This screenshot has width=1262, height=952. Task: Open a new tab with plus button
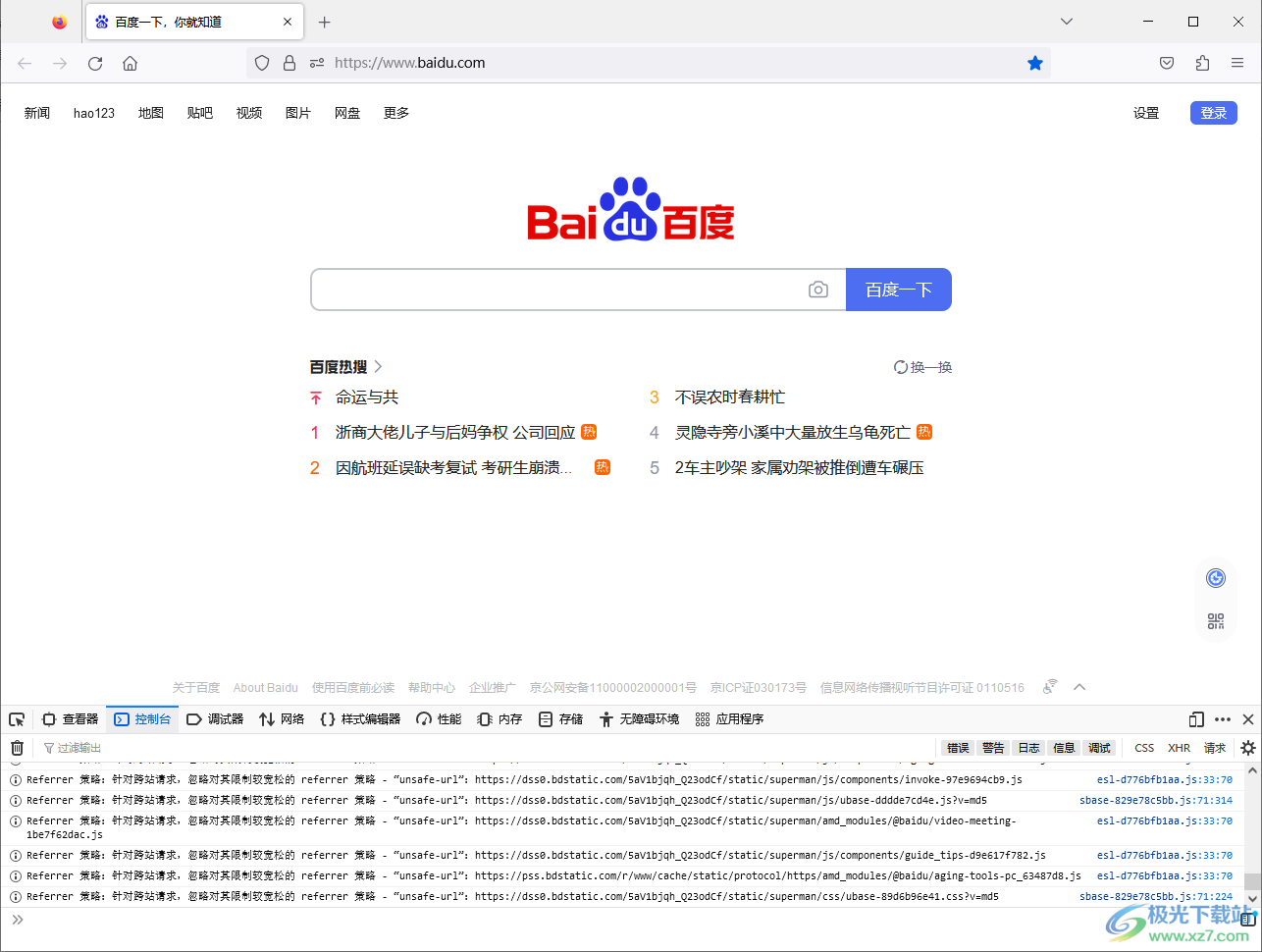(x=325, y=22)
